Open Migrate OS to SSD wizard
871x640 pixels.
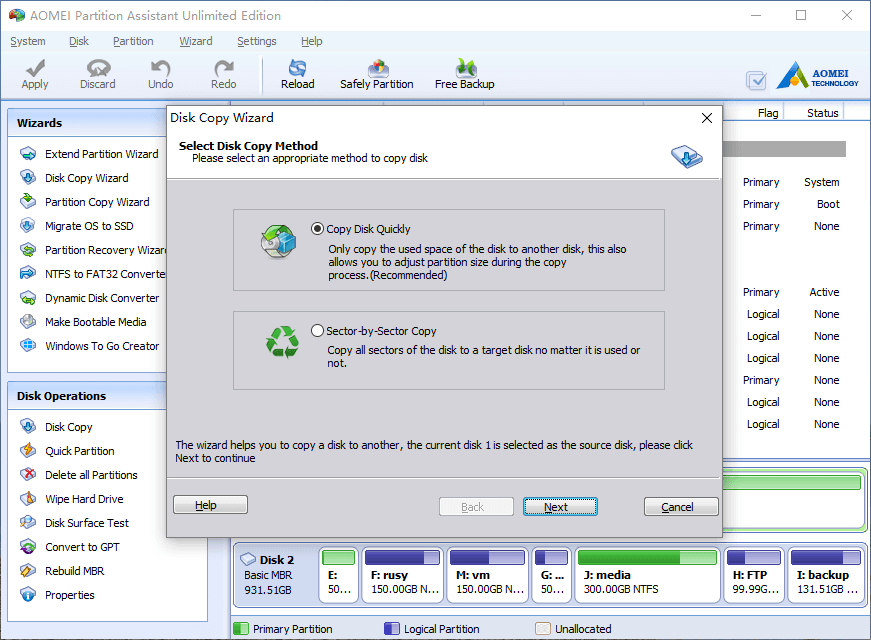click(89, 226)
